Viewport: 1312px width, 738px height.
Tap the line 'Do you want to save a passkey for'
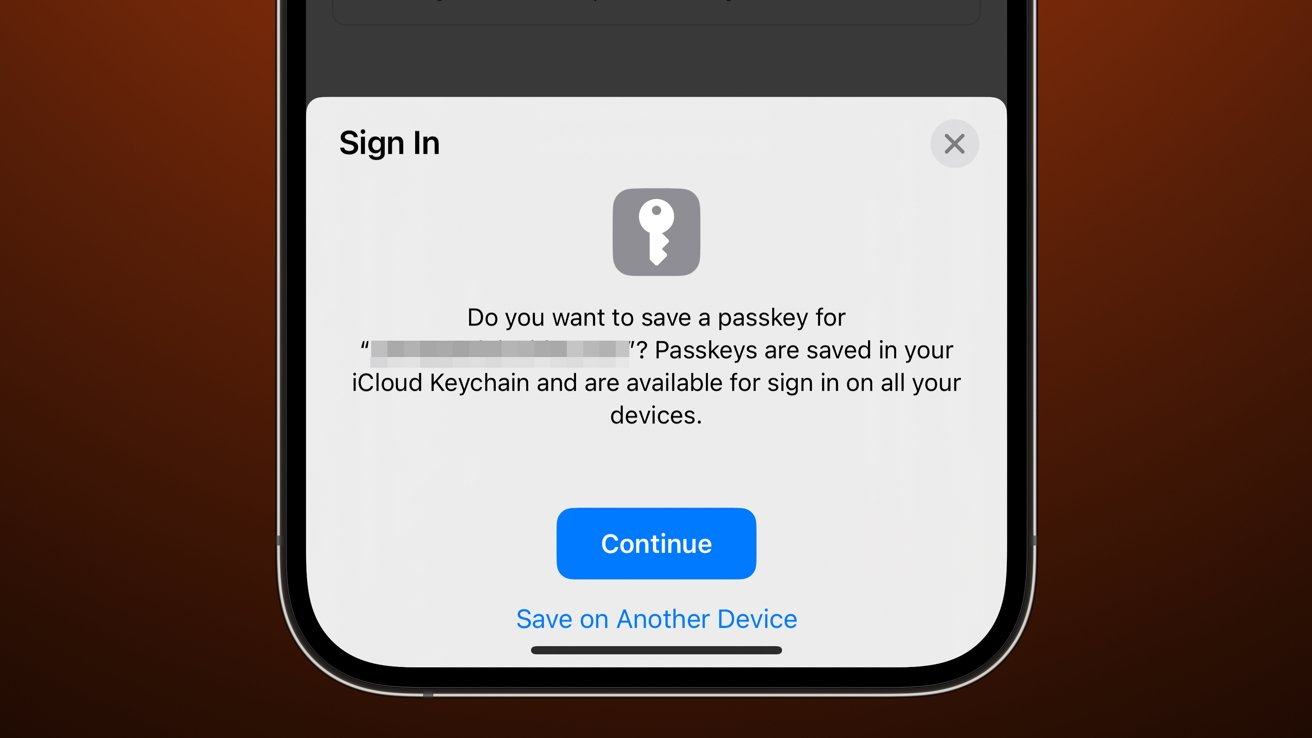pyautogui.click(x=656, y=318)
